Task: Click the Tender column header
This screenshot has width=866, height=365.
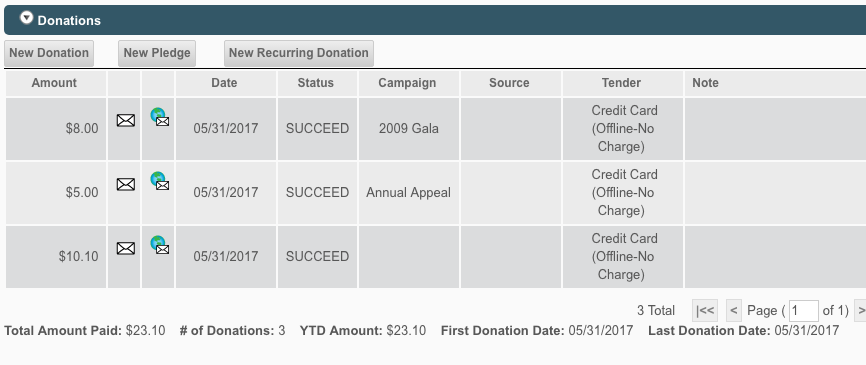Action: [621, 83]
